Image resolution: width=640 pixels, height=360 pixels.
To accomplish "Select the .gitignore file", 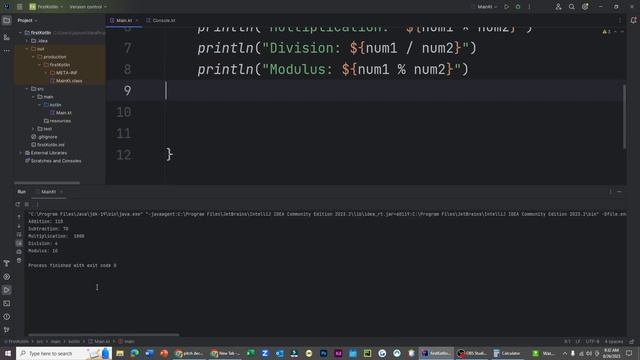I will tap(44, 137).
